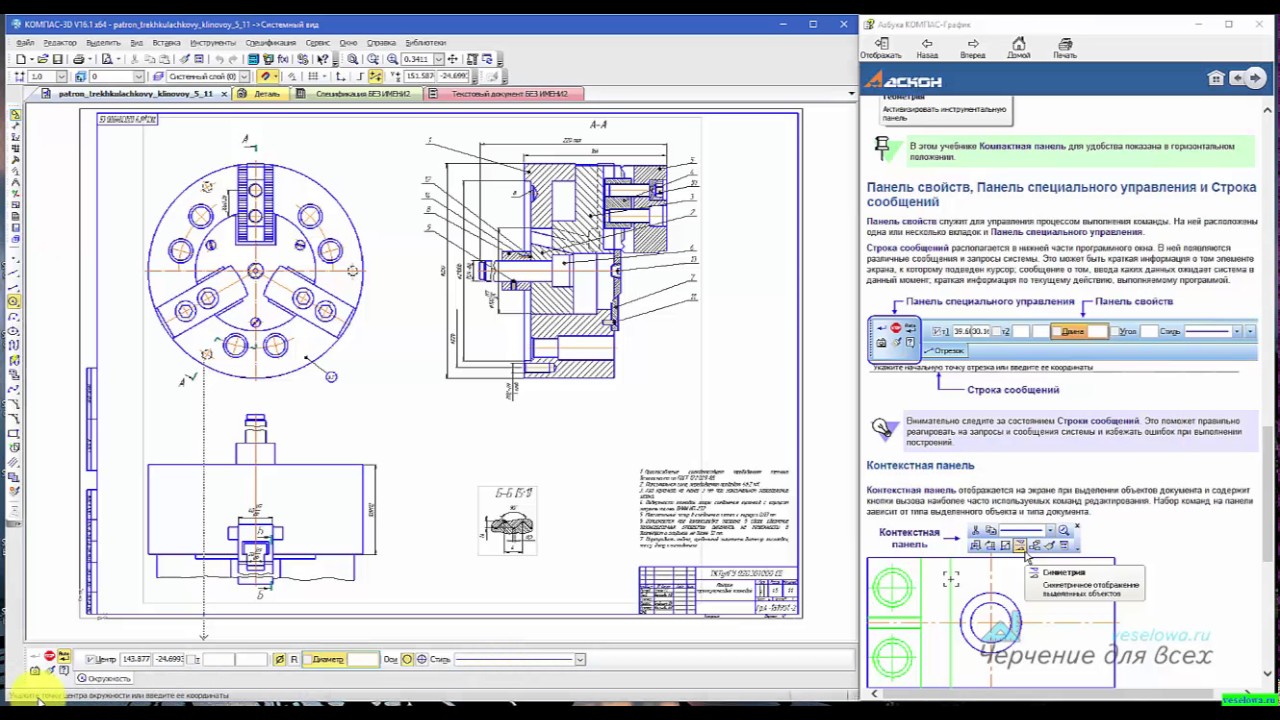Undo last action arrow
The width and height of the screenshot is (1280, 720).
219,59
